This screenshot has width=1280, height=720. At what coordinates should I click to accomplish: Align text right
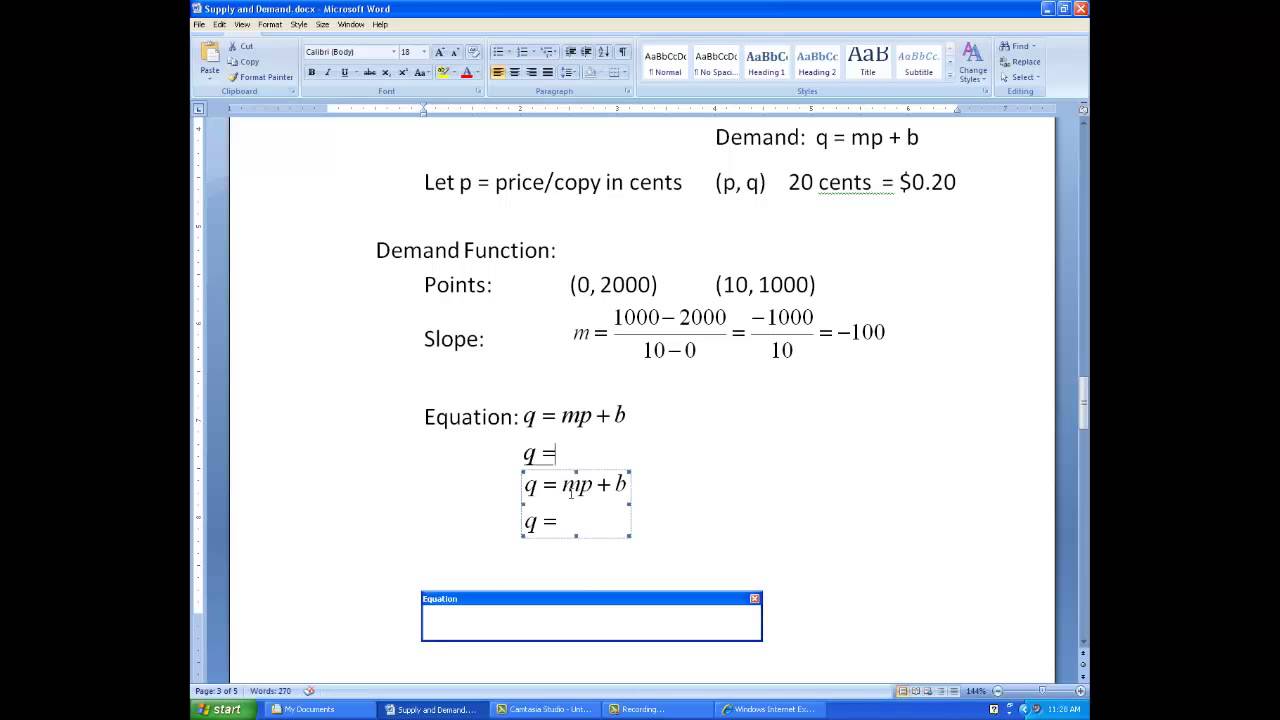(531, 72)
